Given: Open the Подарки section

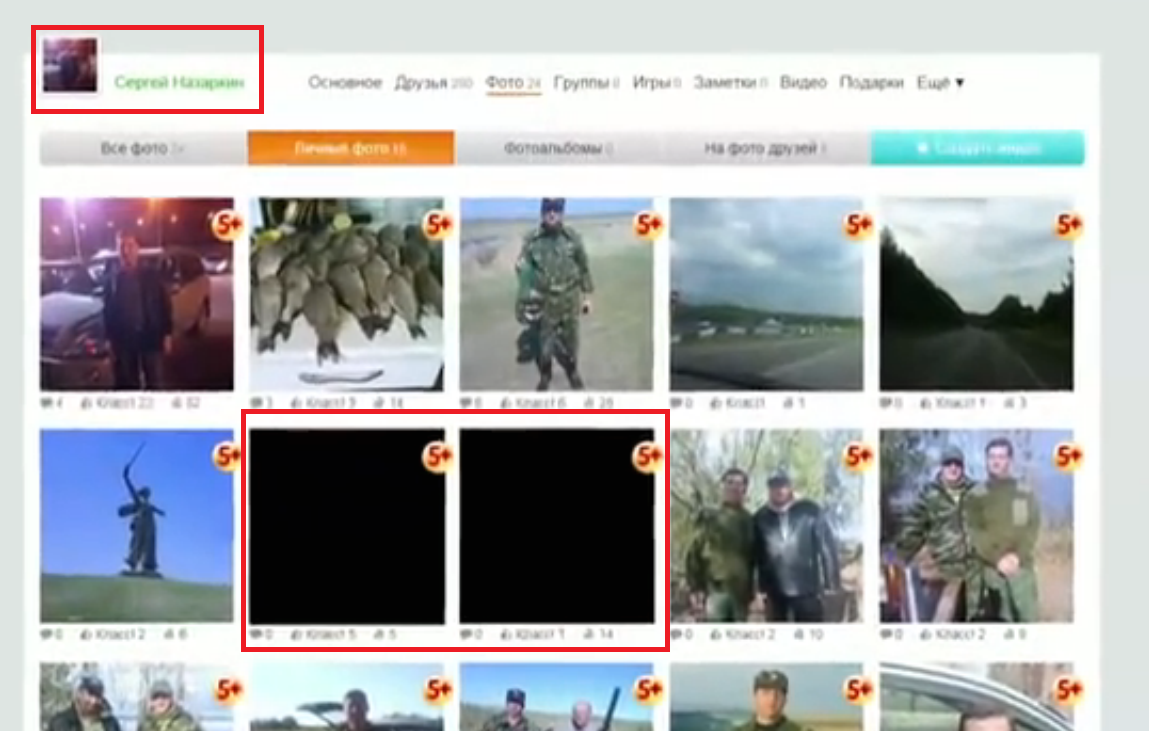Looking at the screenshot, I should 871,83.
